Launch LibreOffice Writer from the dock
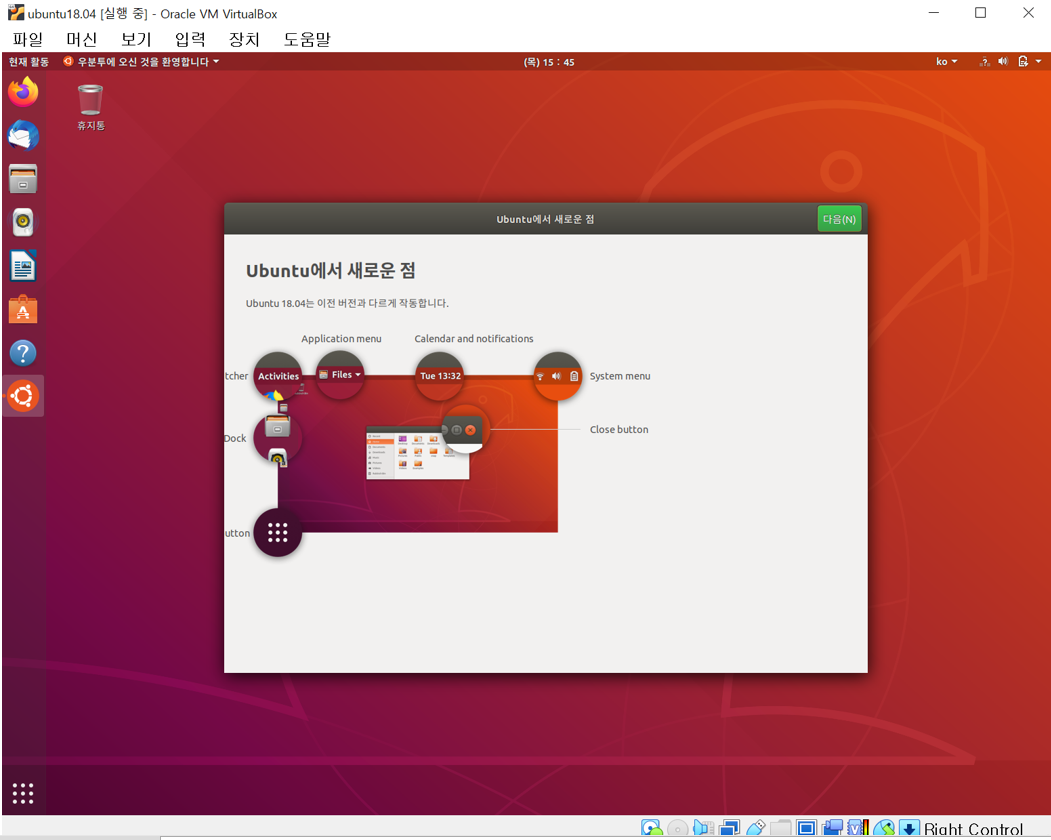Image resolution: width=1051 pixels, height=840 pixels. [23, 266]
